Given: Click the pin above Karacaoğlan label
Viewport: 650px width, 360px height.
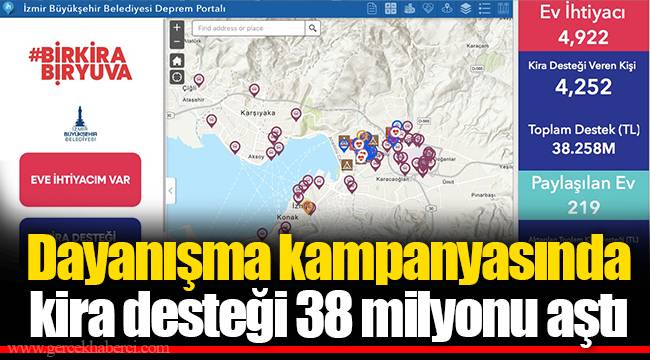Looking at the screenshot, I should click(x=405, y=168).
